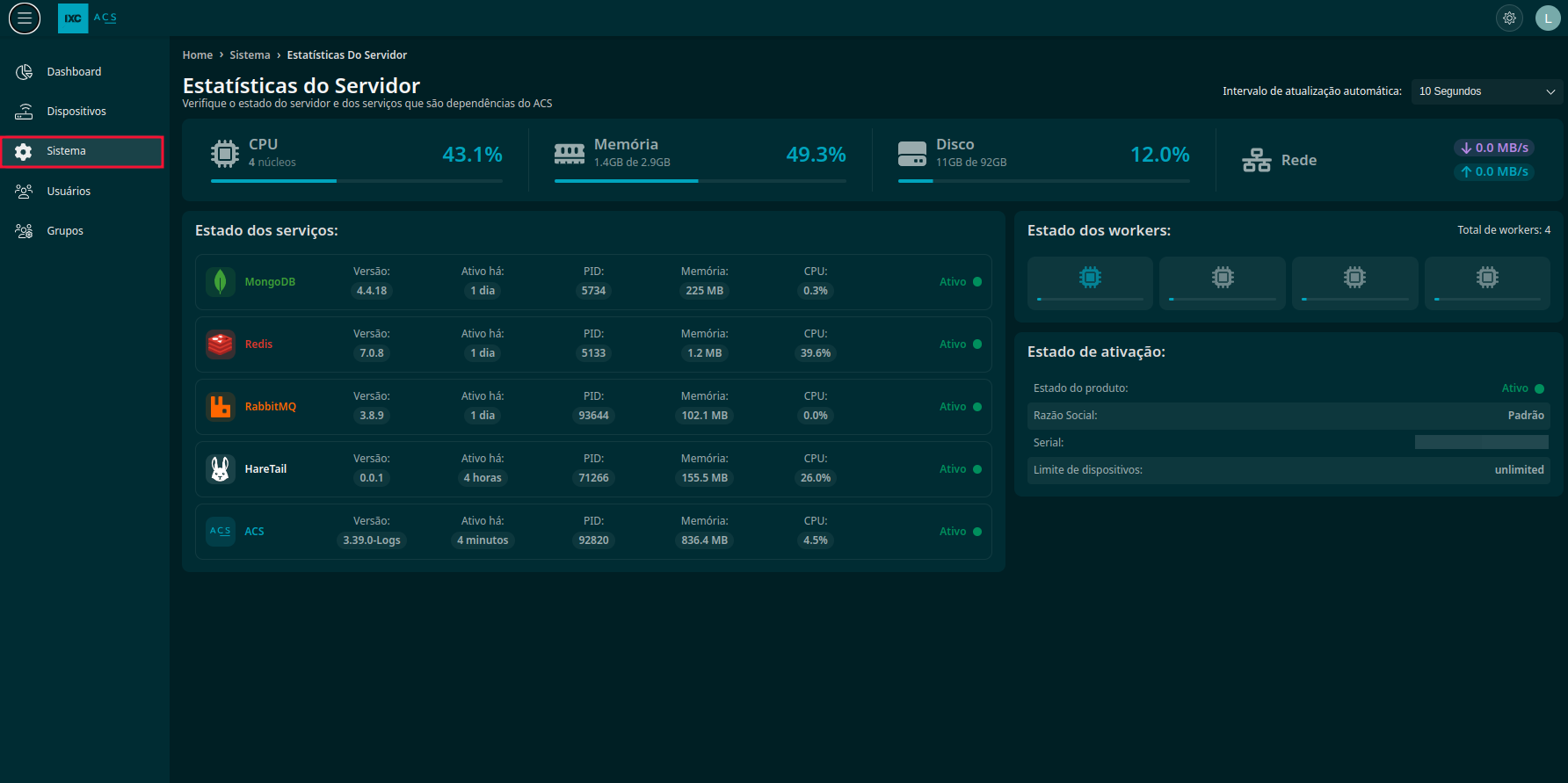Click Total de workers: 4 label

[x=1504, y=230]
